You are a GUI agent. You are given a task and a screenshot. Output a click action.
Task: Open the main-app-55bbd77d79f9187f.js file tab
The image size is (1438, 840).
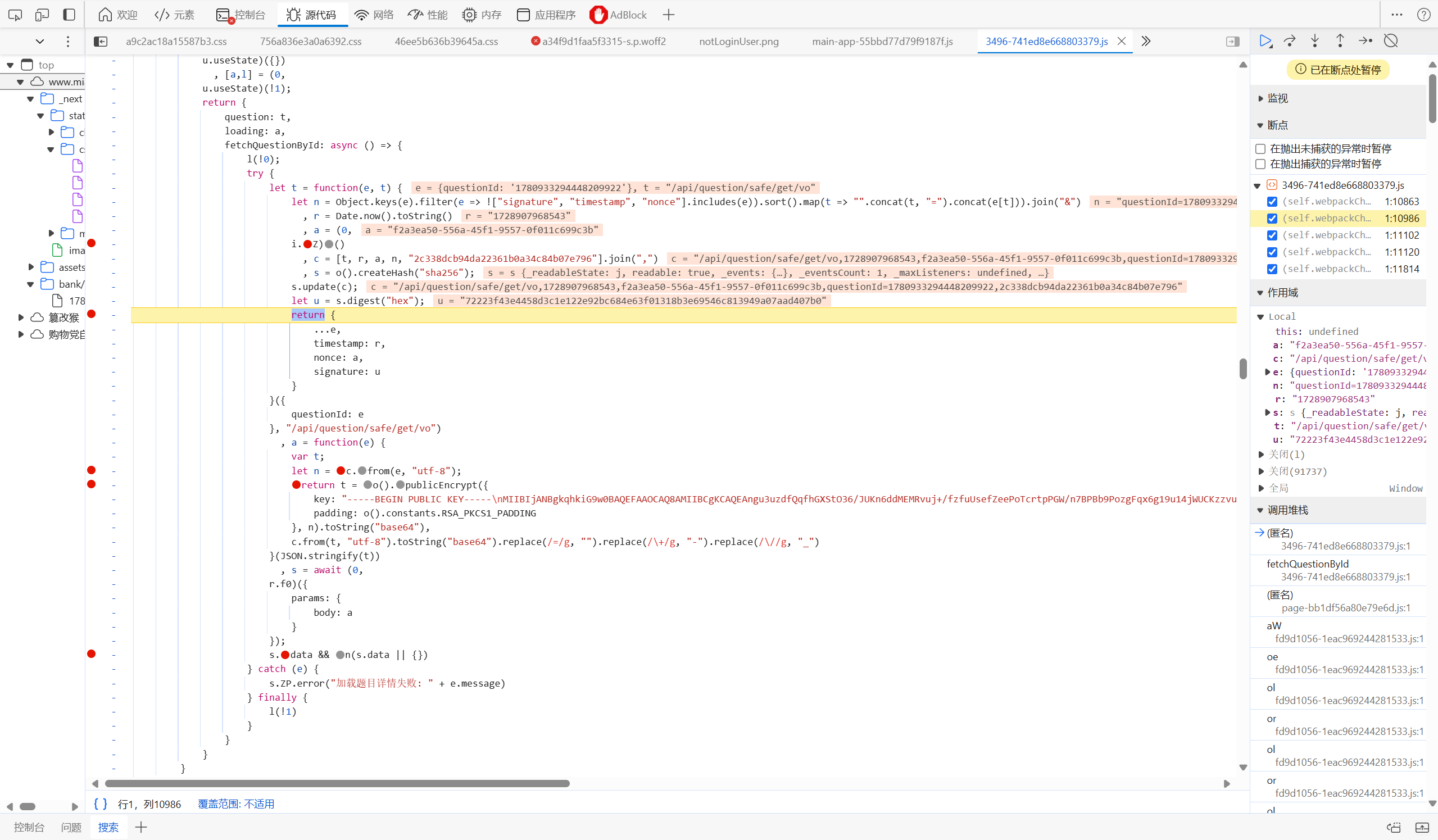pyautogui.click(x=882, y=41)
